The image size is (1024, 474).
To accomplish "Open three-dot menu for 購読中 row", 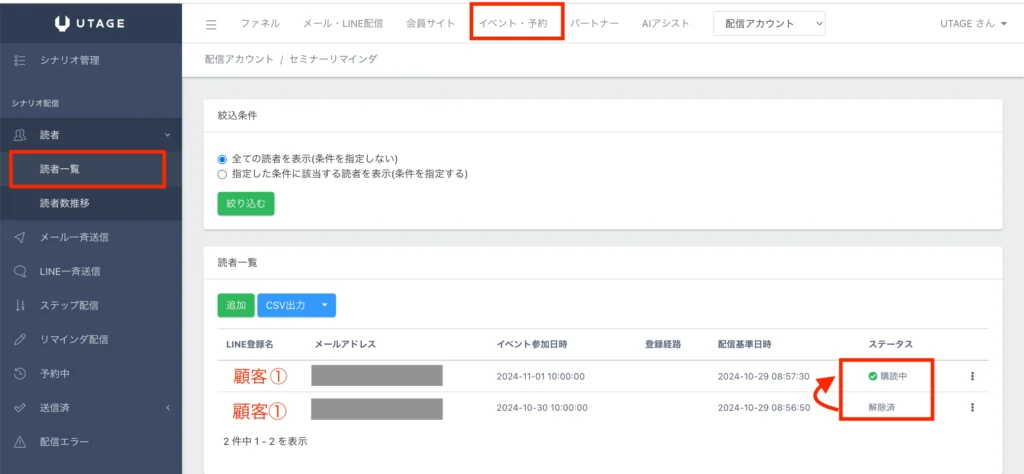I will (x=972, y=376).
